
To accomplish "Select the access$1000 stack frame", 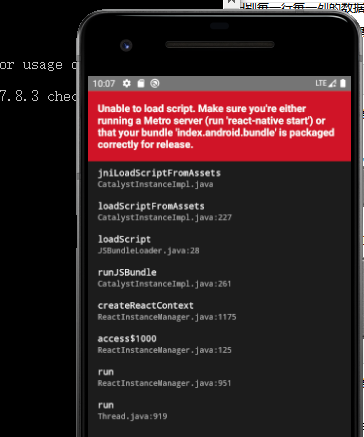I will click(x=219, y=344).
